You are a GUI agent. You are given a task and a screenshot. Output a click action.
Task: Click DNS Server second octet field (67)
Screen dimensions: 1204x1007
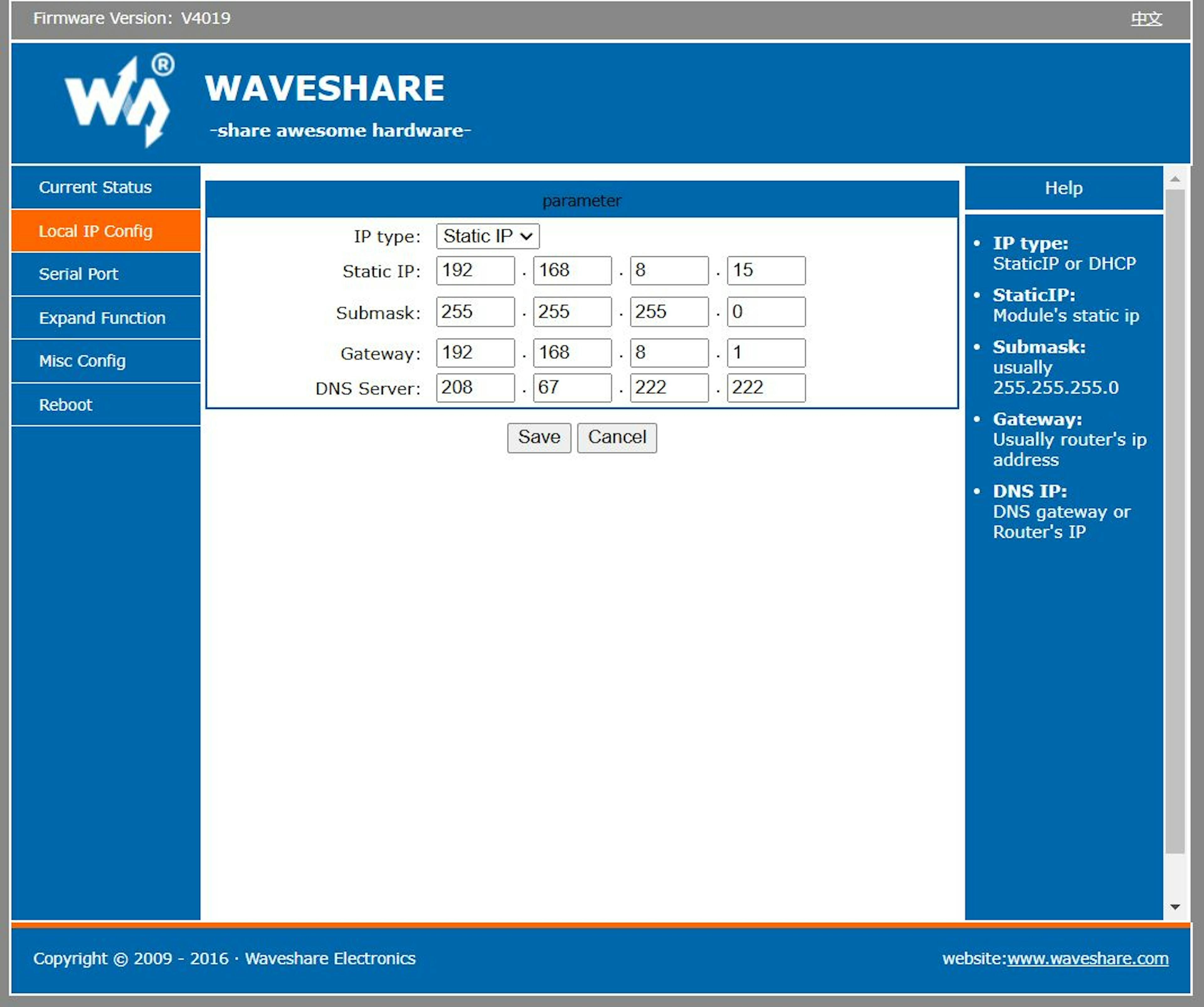[x=572, y=388]
